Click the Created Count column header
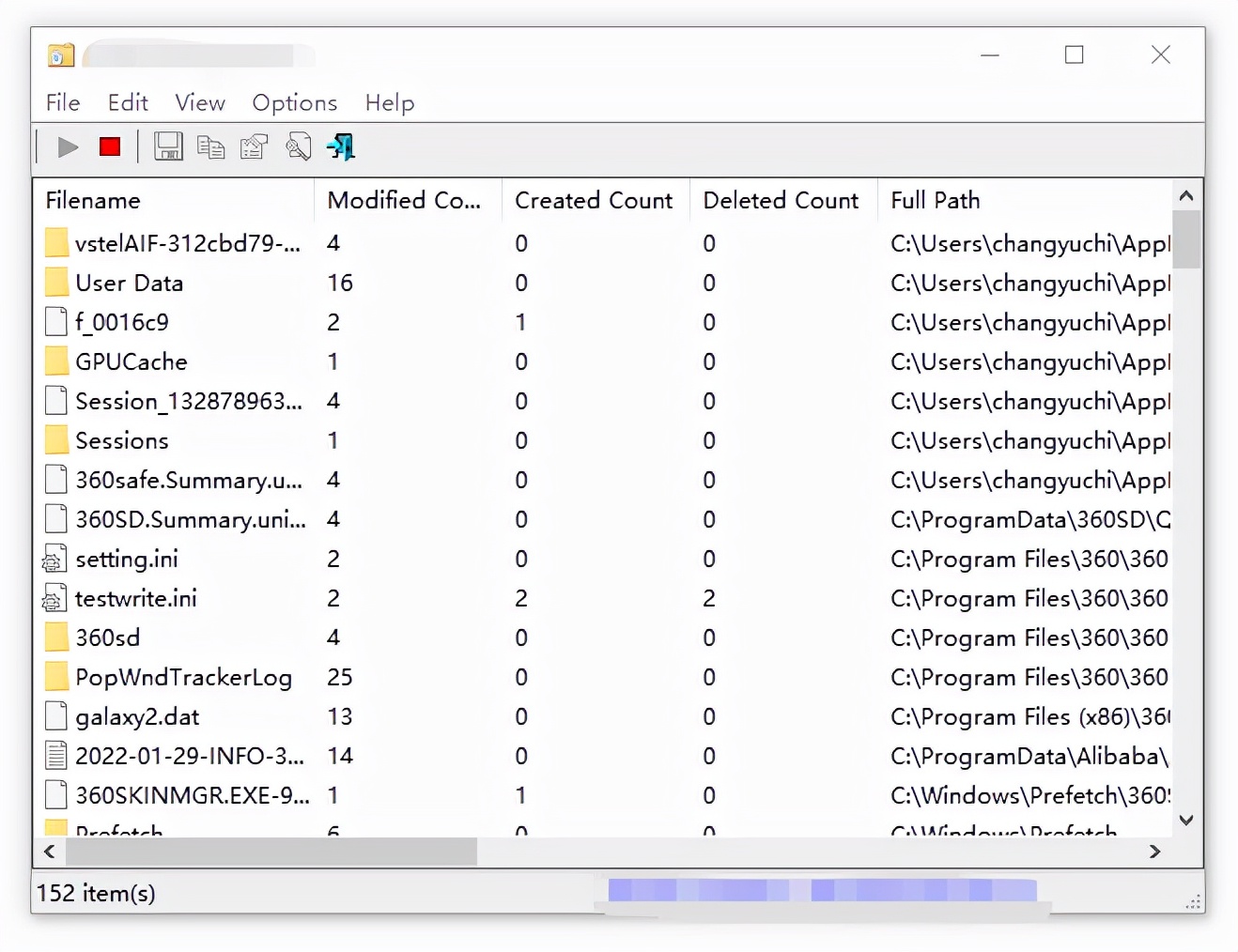 tap(594, 200)
